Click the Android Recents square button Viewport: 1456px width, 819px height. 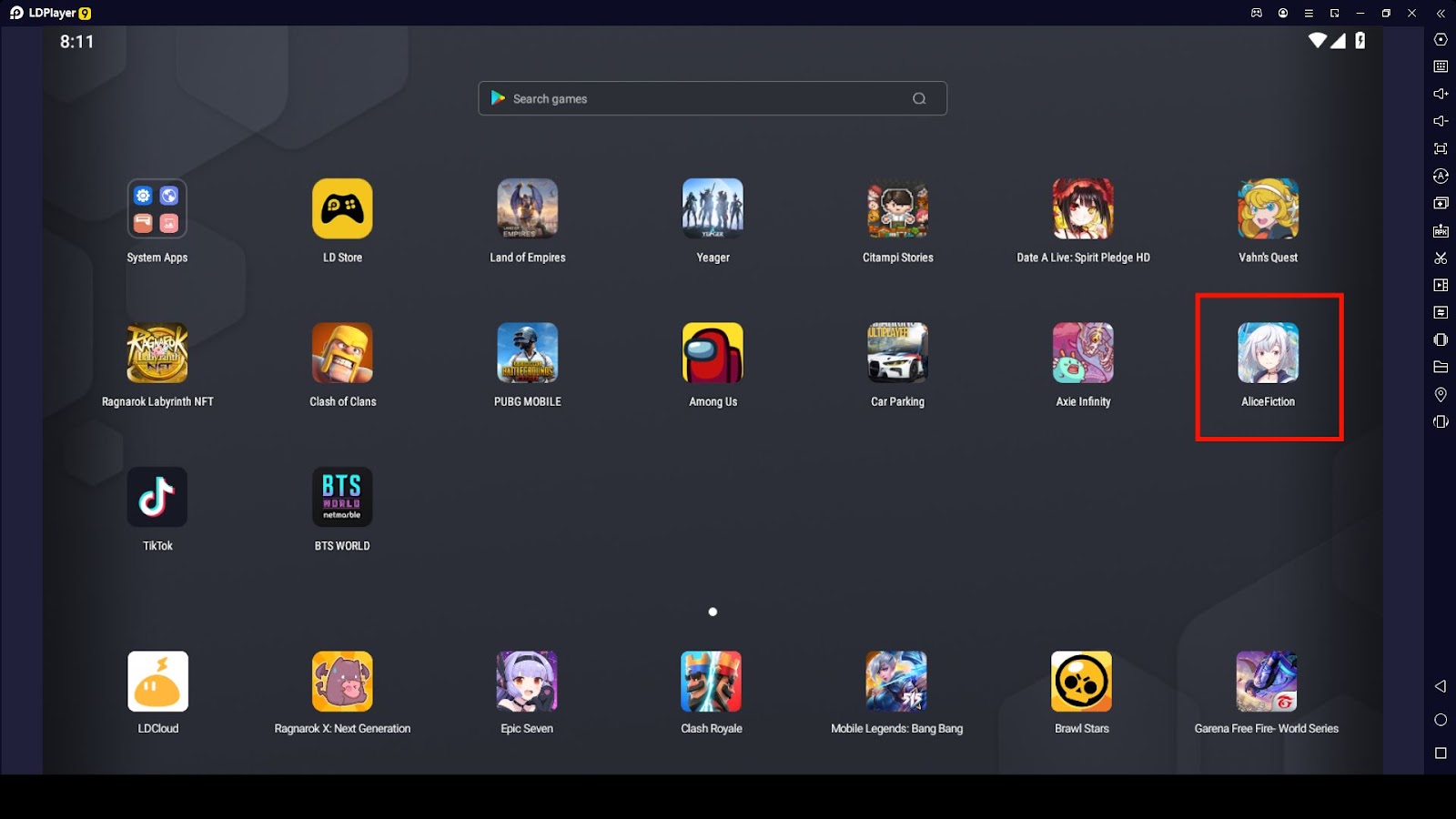pyautogui.click(x=1441, y=753)
